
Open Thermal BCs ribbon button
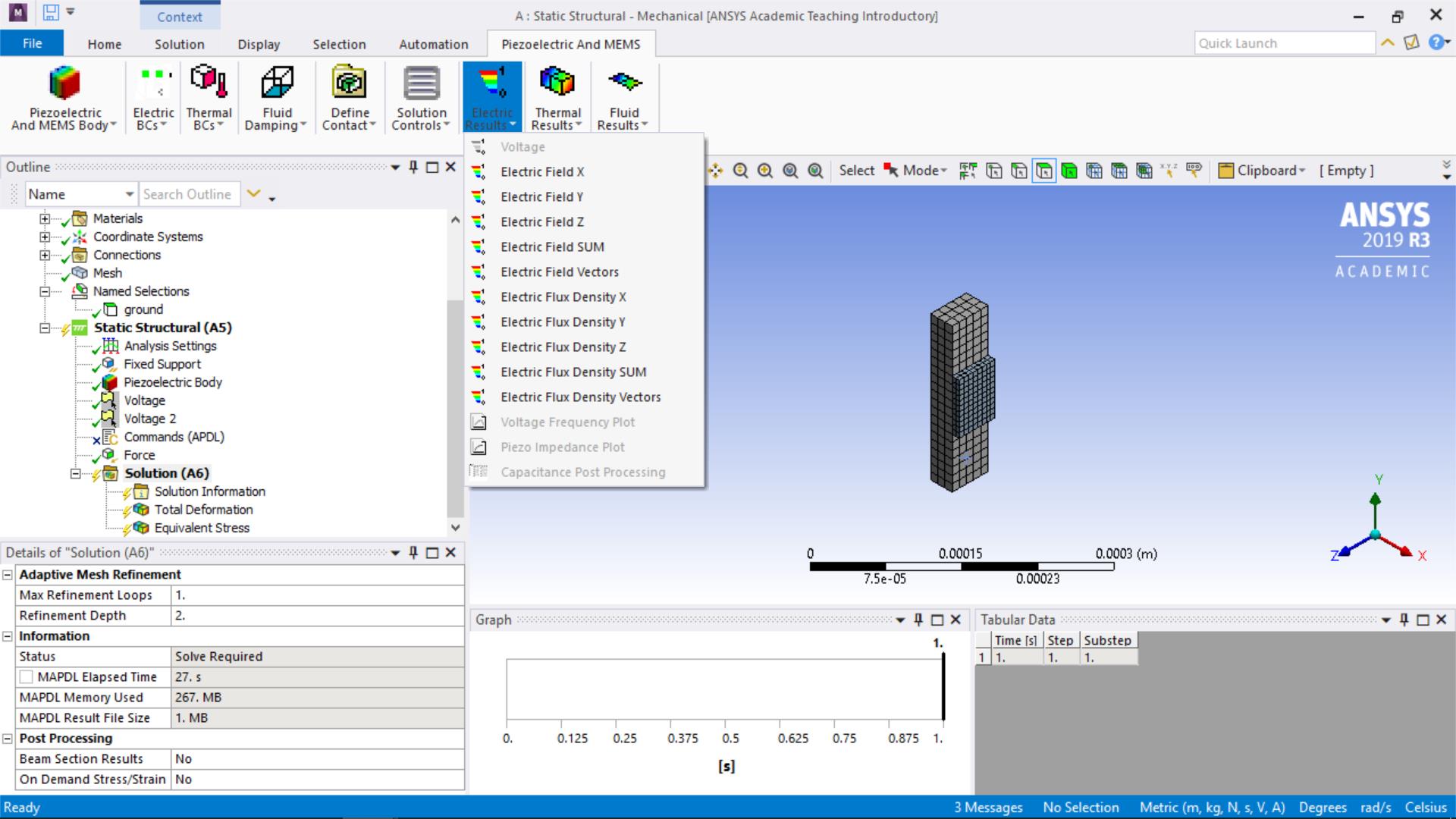pyautogui.click(x=209, y=99)
